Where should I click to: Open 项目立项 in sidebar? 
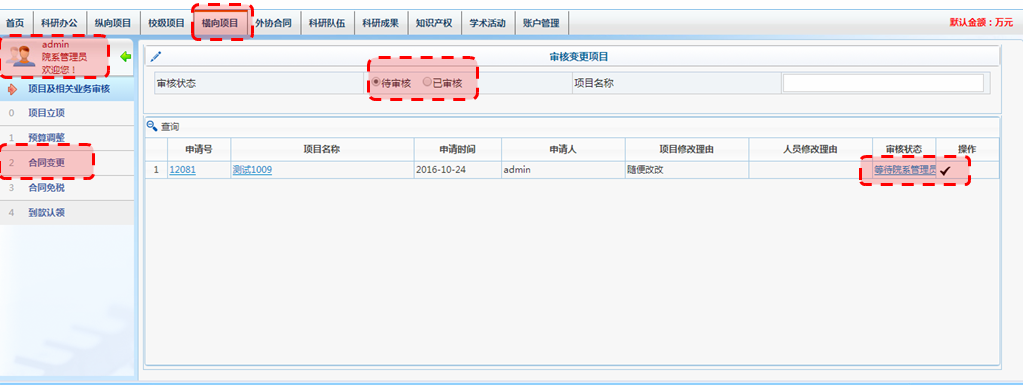[x=46, y=113]
